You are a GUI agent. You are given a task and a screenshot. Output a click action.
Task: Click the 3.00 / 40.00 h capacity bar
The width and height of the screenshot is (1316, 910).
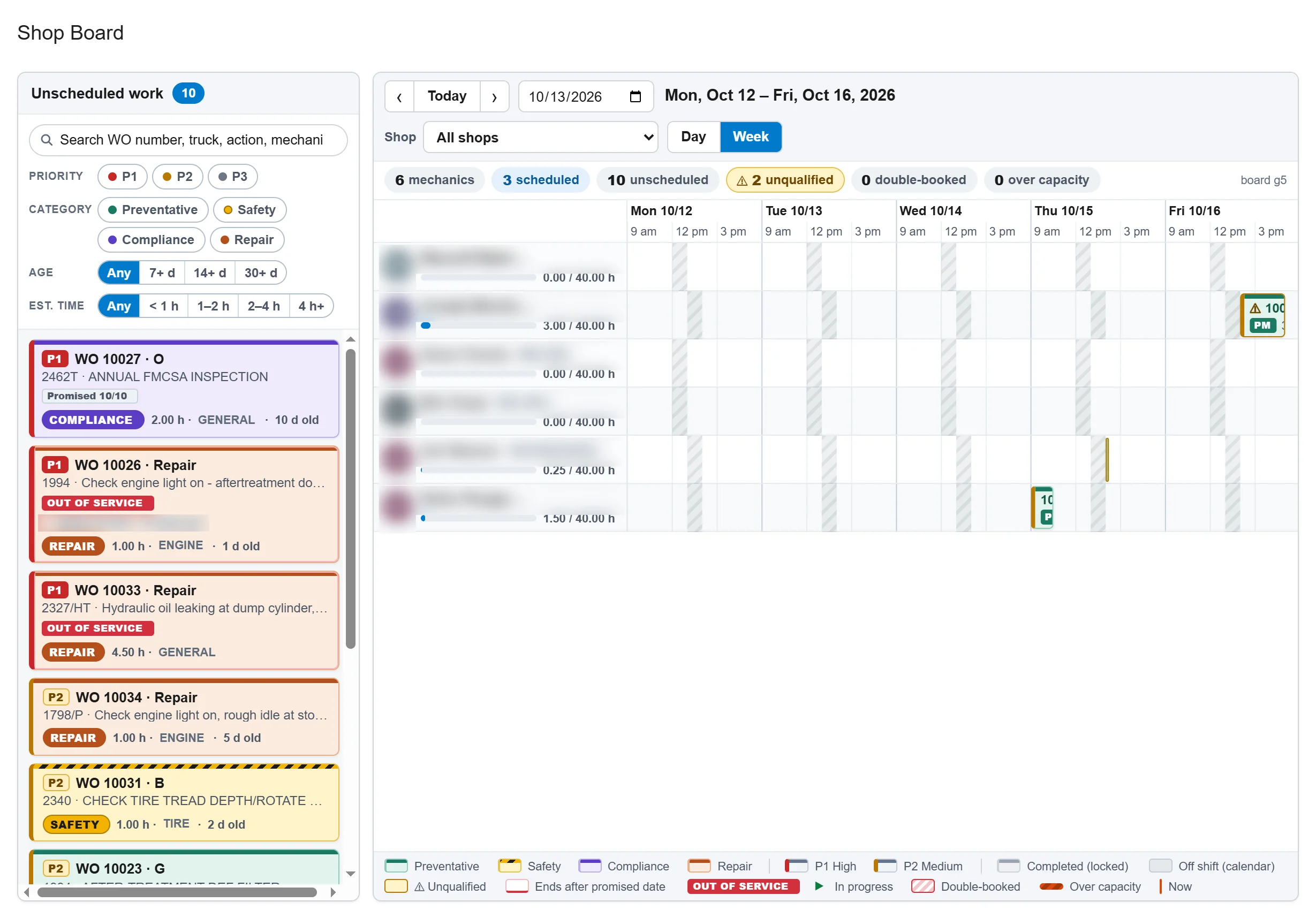pos(478,325)
